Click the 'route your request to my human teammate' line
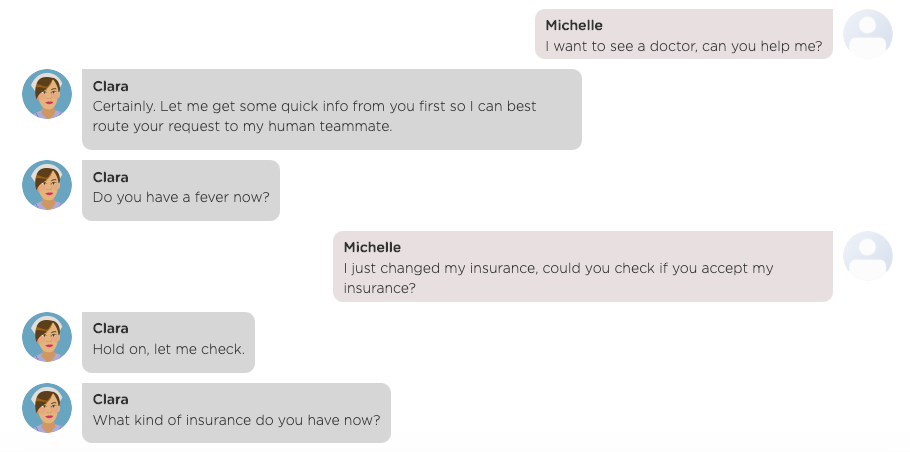 [x=243, y=126]
